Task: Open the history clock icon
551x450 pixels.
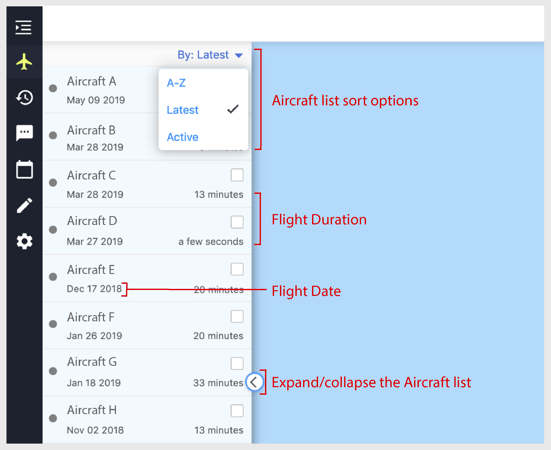Action: (24, 97)
